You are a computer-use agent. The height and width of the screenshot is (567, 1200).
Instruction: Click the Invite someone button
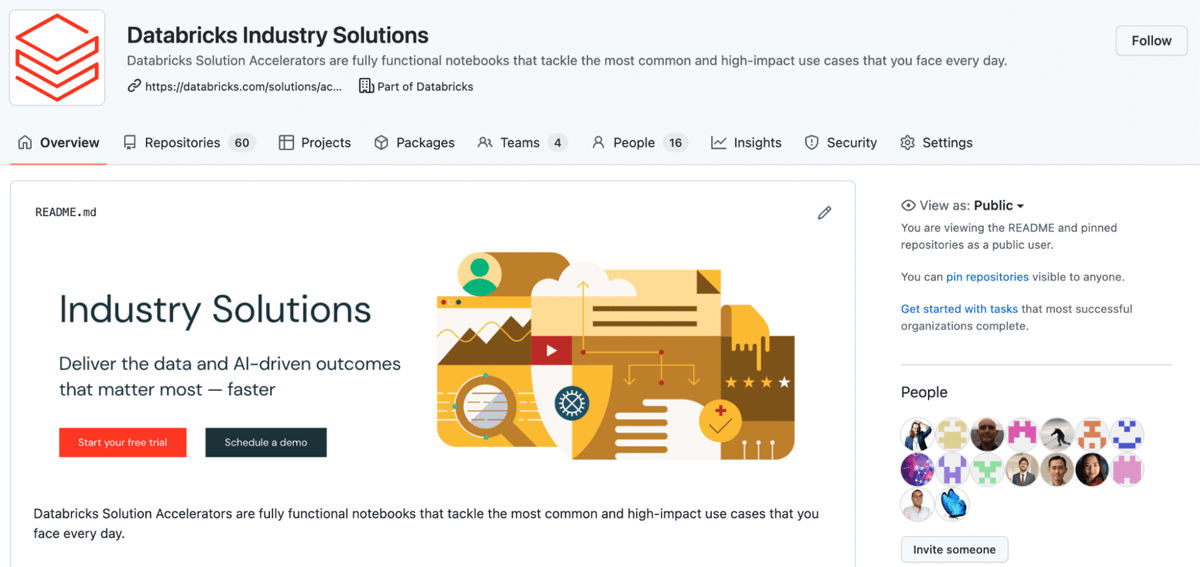[954, 549]
